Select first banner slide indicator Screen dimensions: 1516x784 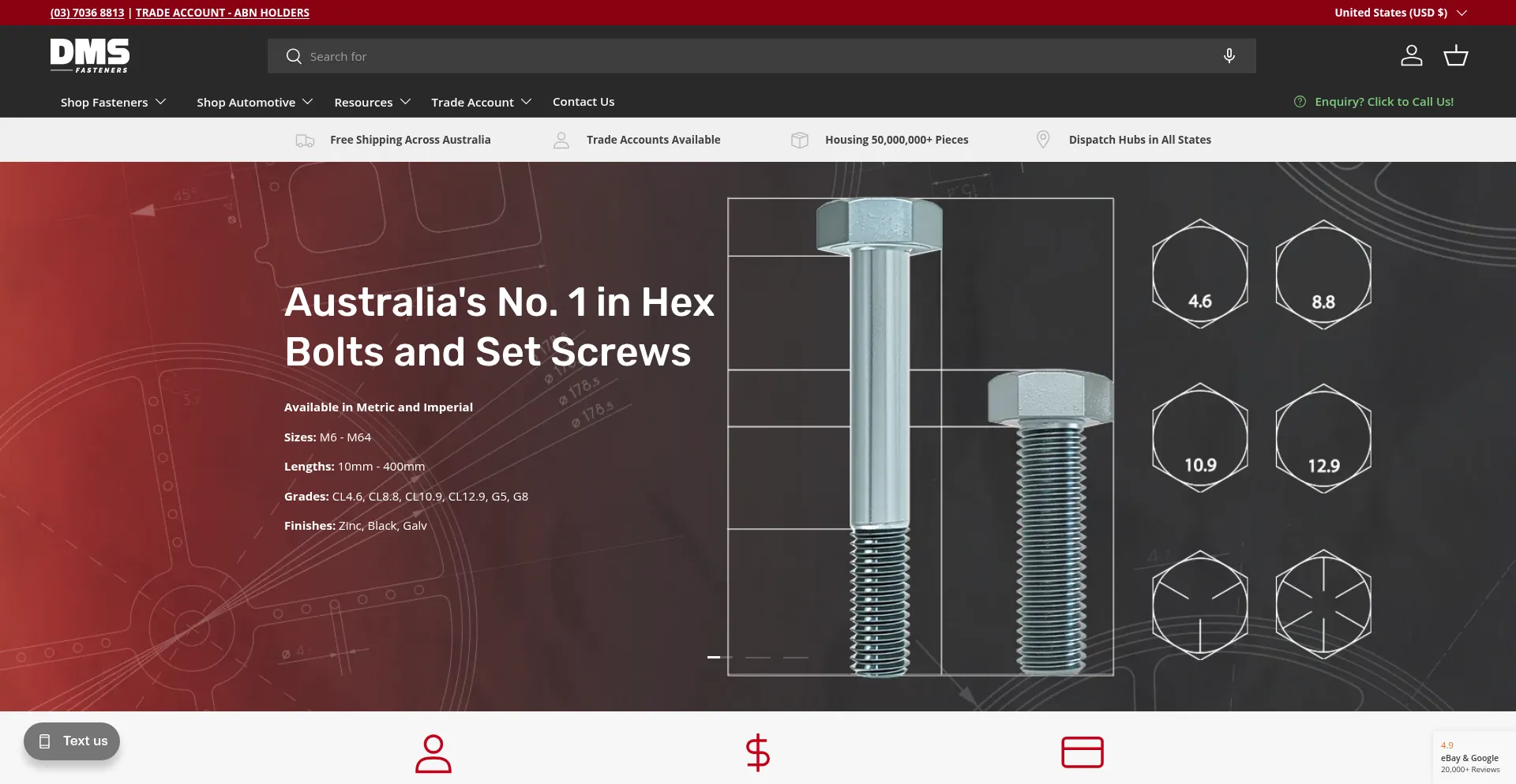(720, 657)
